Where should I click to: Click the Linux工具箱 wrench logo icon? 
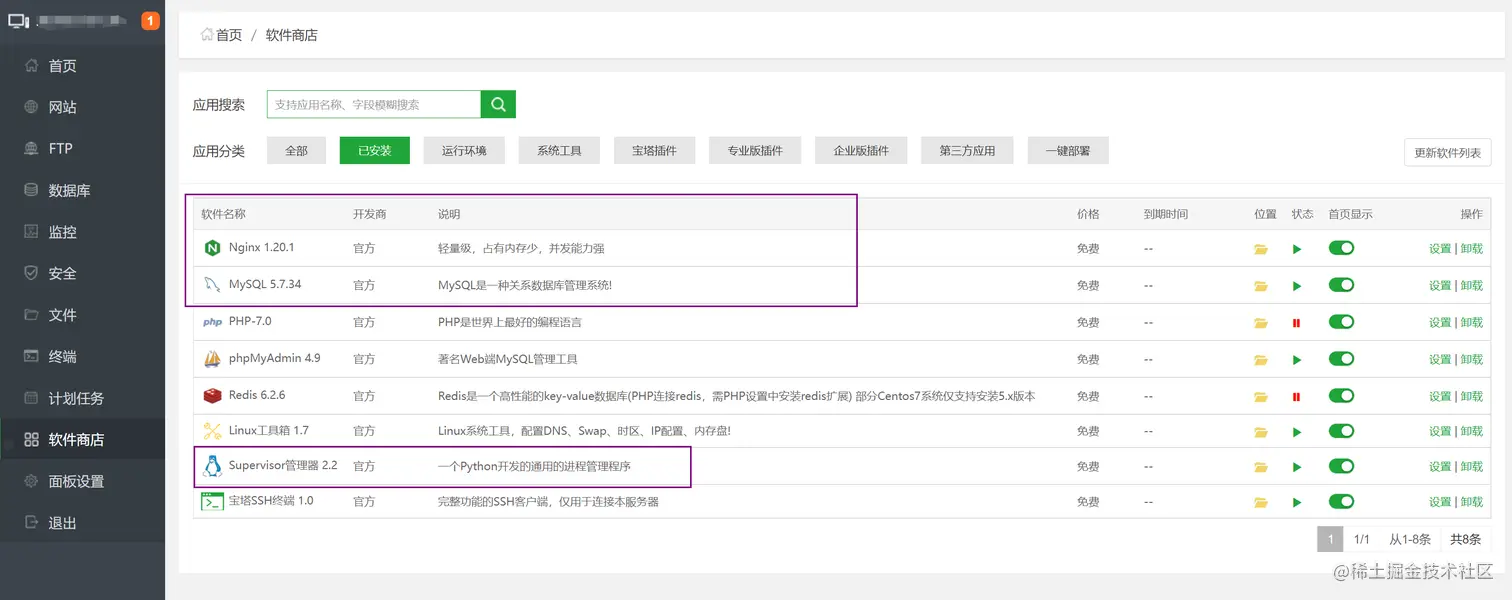click(x=212, y=431)
